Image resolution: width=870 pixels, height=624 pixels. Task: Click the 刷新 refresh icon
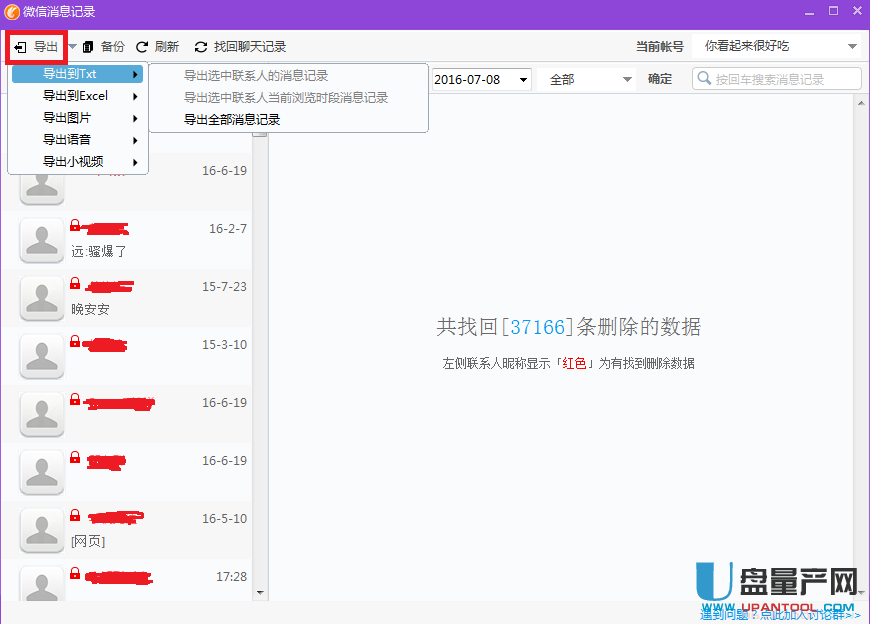click(x=142, y=47)
